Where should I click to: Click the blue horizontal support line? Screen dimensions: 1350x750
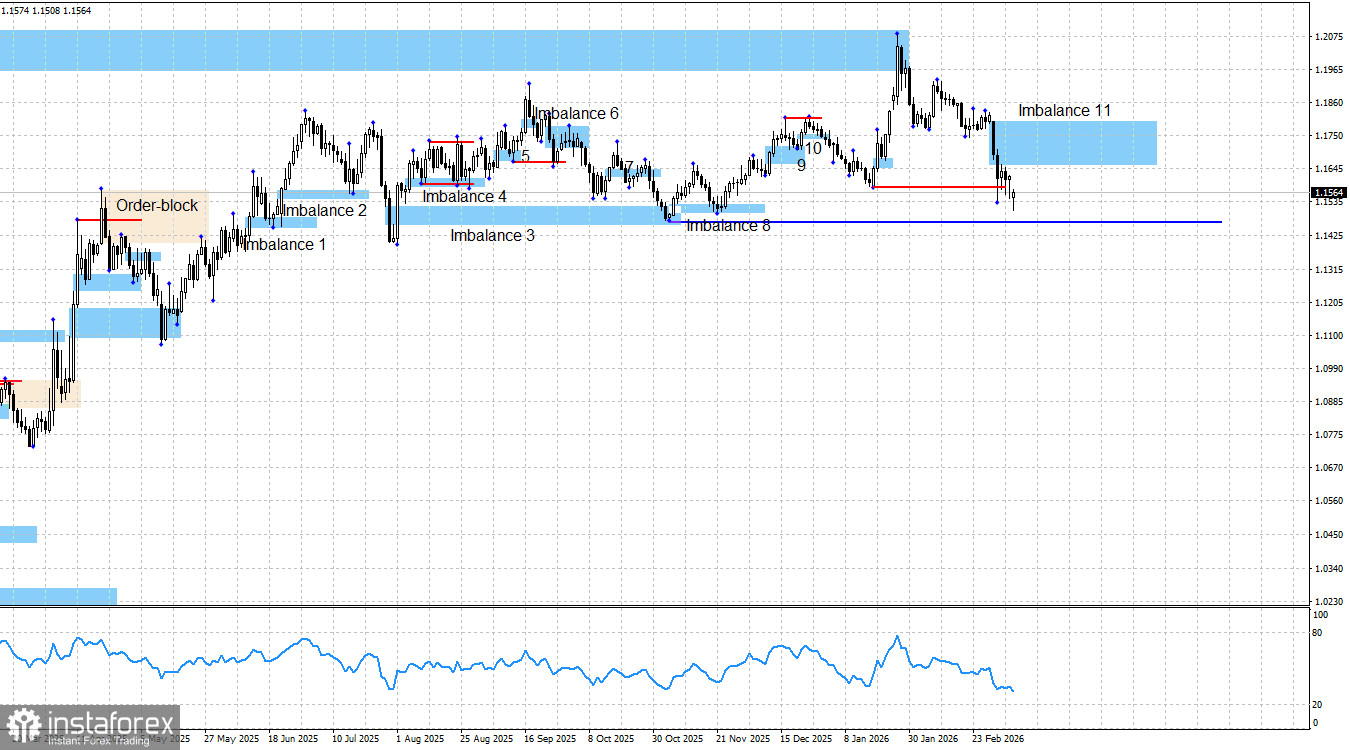coord(945,222)
